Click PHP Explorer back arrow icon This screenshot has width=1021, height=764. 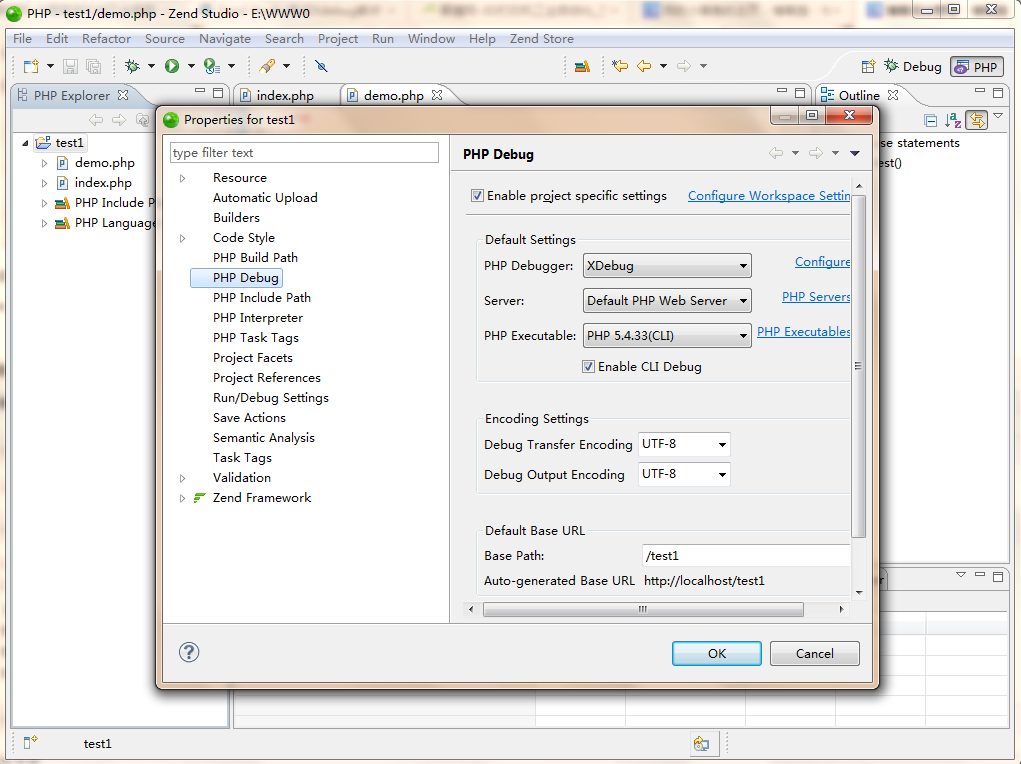(96, 120)
